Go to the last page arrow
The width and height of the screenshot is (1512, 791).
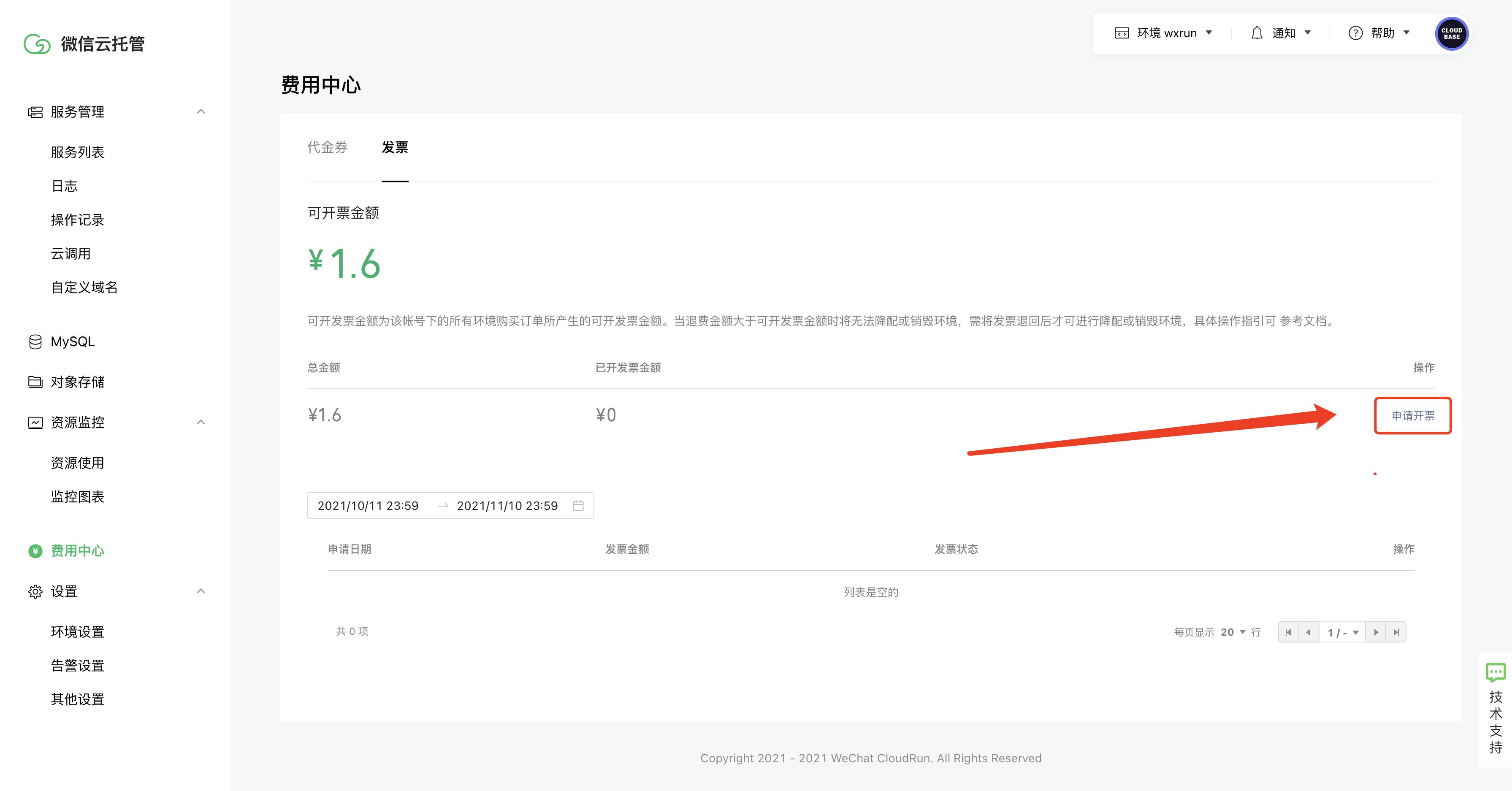coord(1396,632)
